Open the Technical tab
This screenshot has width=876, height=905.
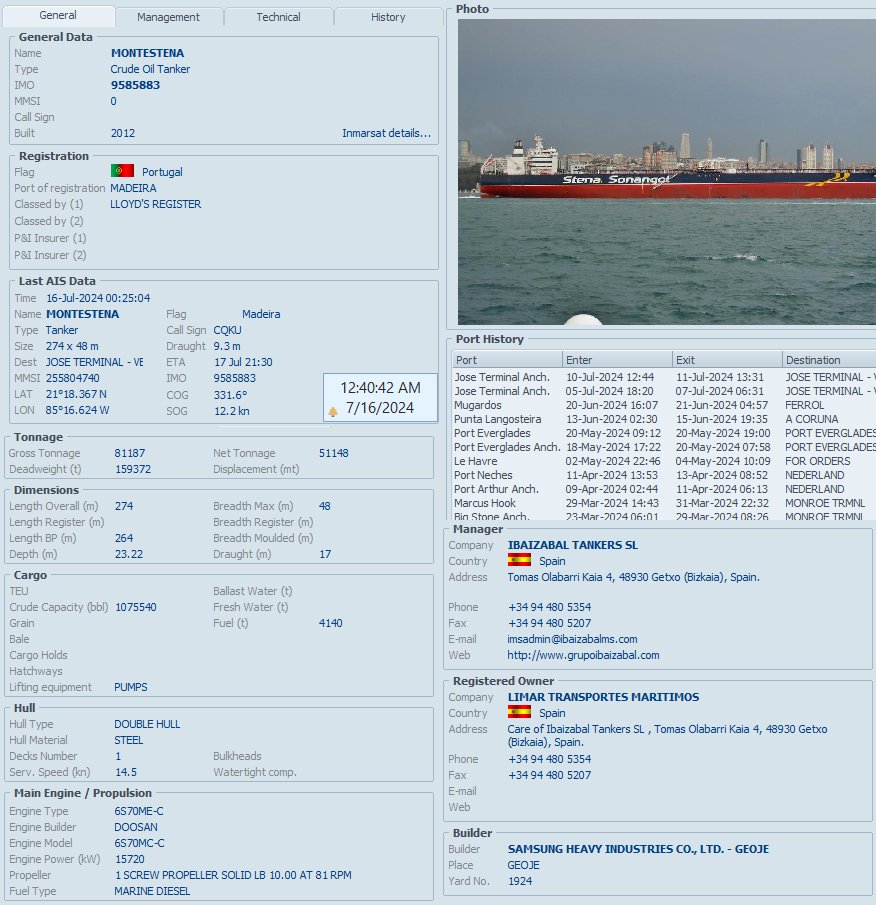278,17
